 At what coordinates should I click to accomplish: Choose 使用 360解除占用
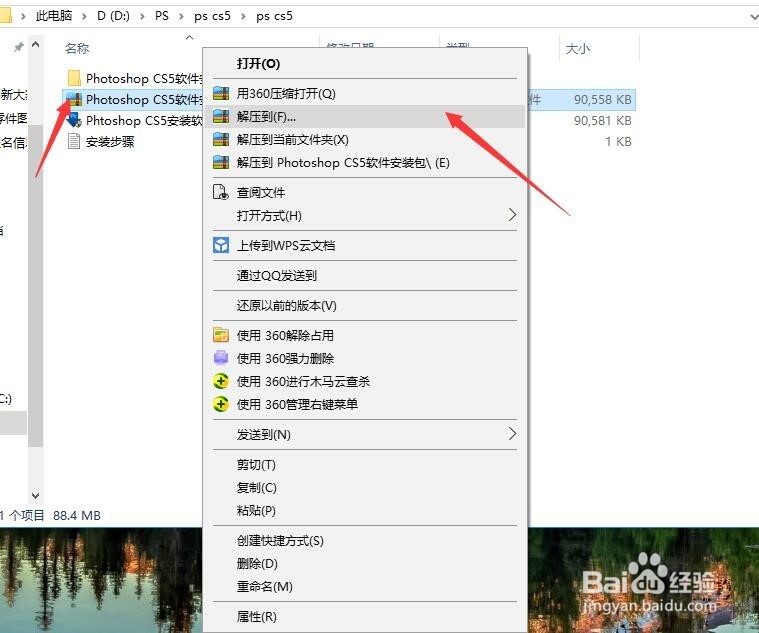(364, 335)
